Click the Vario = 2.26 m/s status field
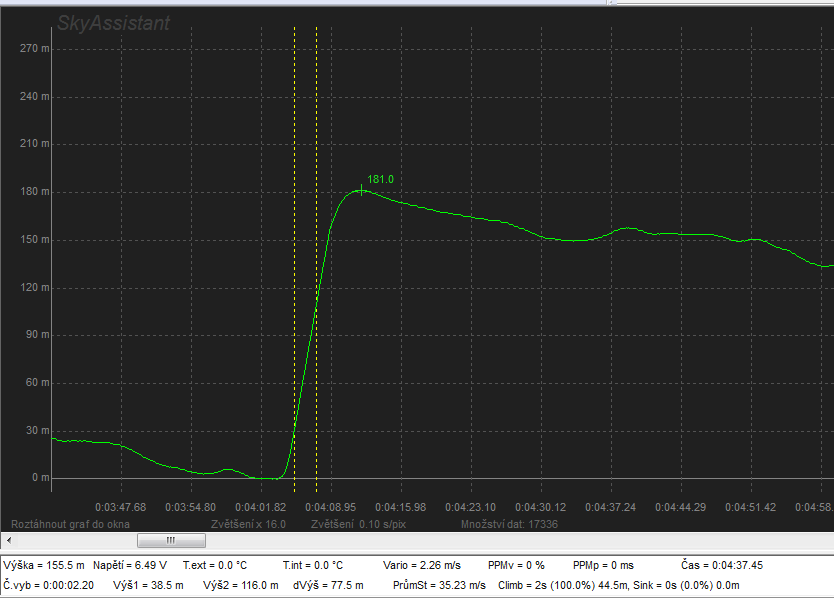Image resolution: width=834 pixels, height=598 pixels. tap(420, 565)
